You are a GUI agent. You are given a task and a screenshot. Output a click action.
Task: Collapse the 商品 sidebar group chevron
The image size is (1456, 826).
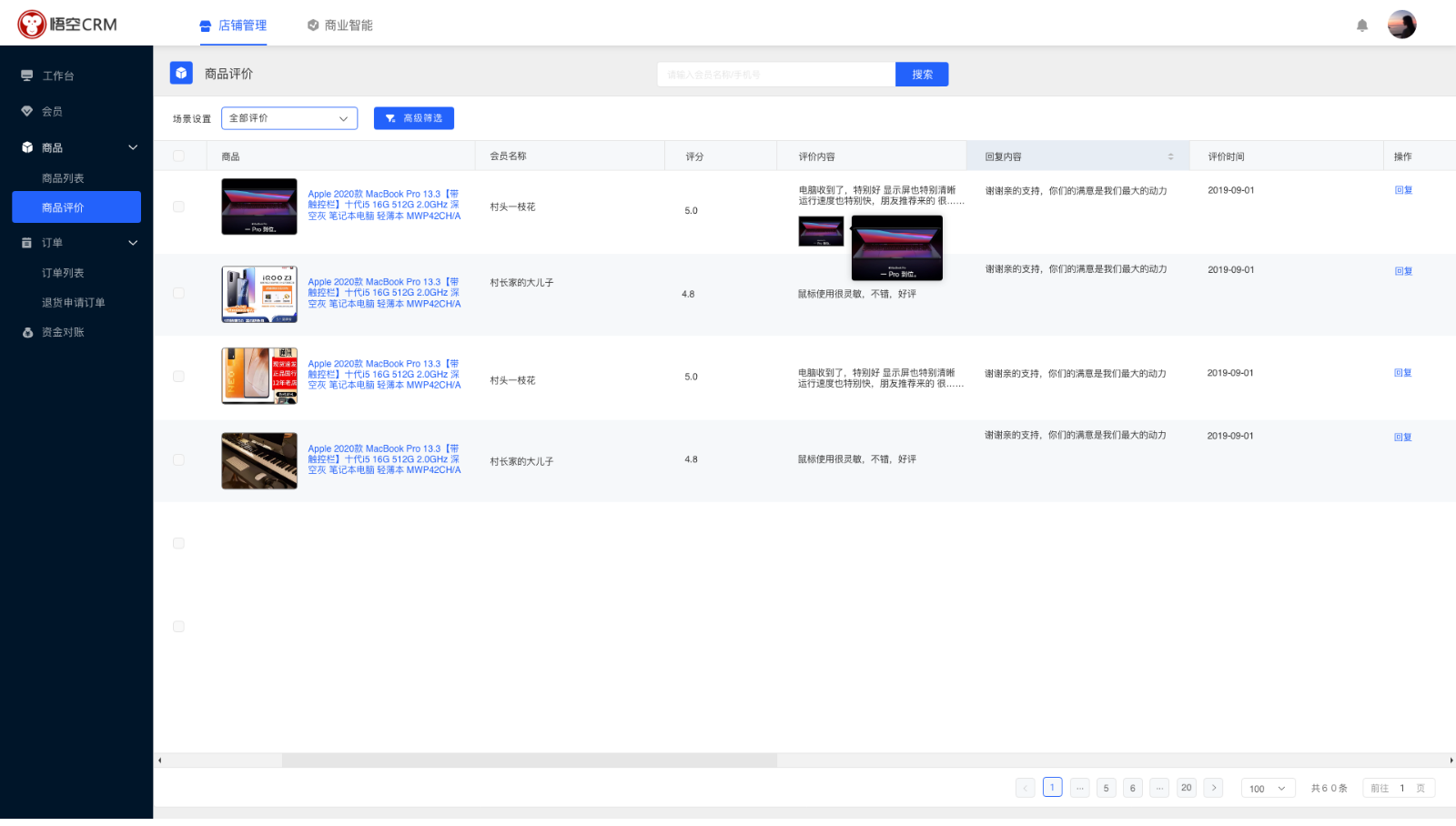tap(133, 147)
